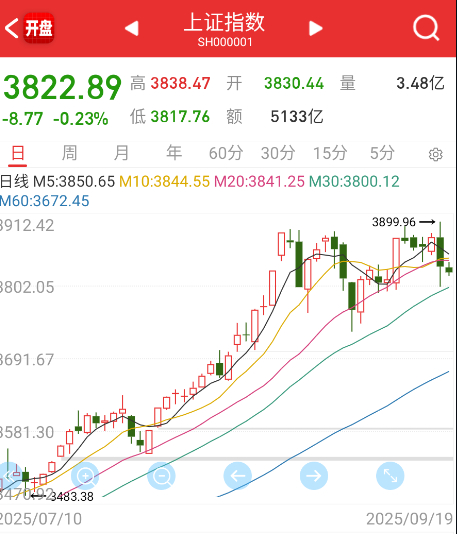Tap the 2025/07/10 start date label
457x534 pixels.
point(41,519)
